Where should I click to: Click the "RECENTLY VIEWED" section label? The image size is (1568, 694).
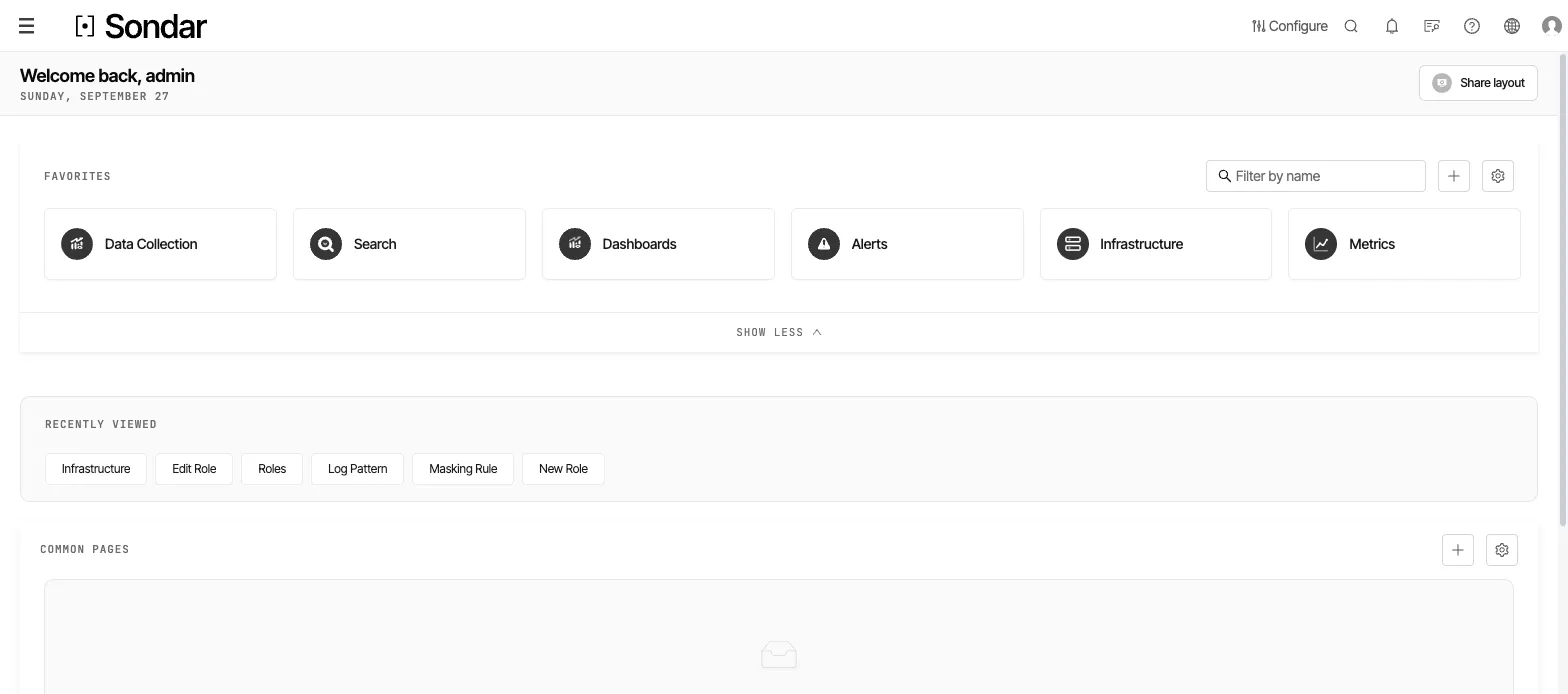pos(101,424)
